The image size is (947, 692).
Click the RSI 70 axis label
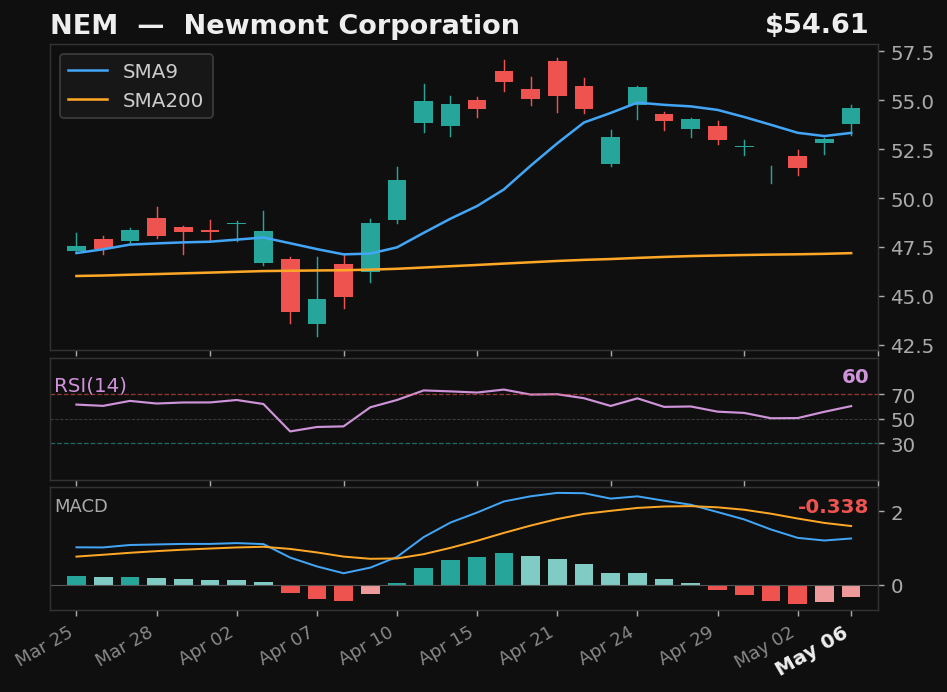click(x=903, y=396)
